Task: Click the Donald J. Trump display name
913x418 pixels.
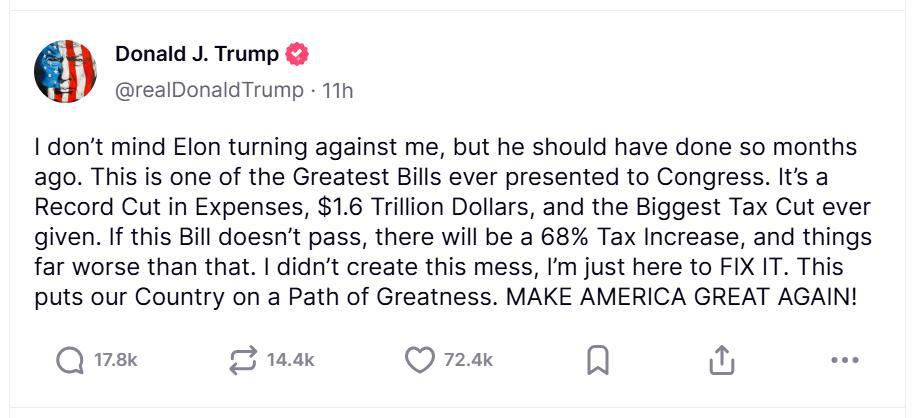Action: 197,54
